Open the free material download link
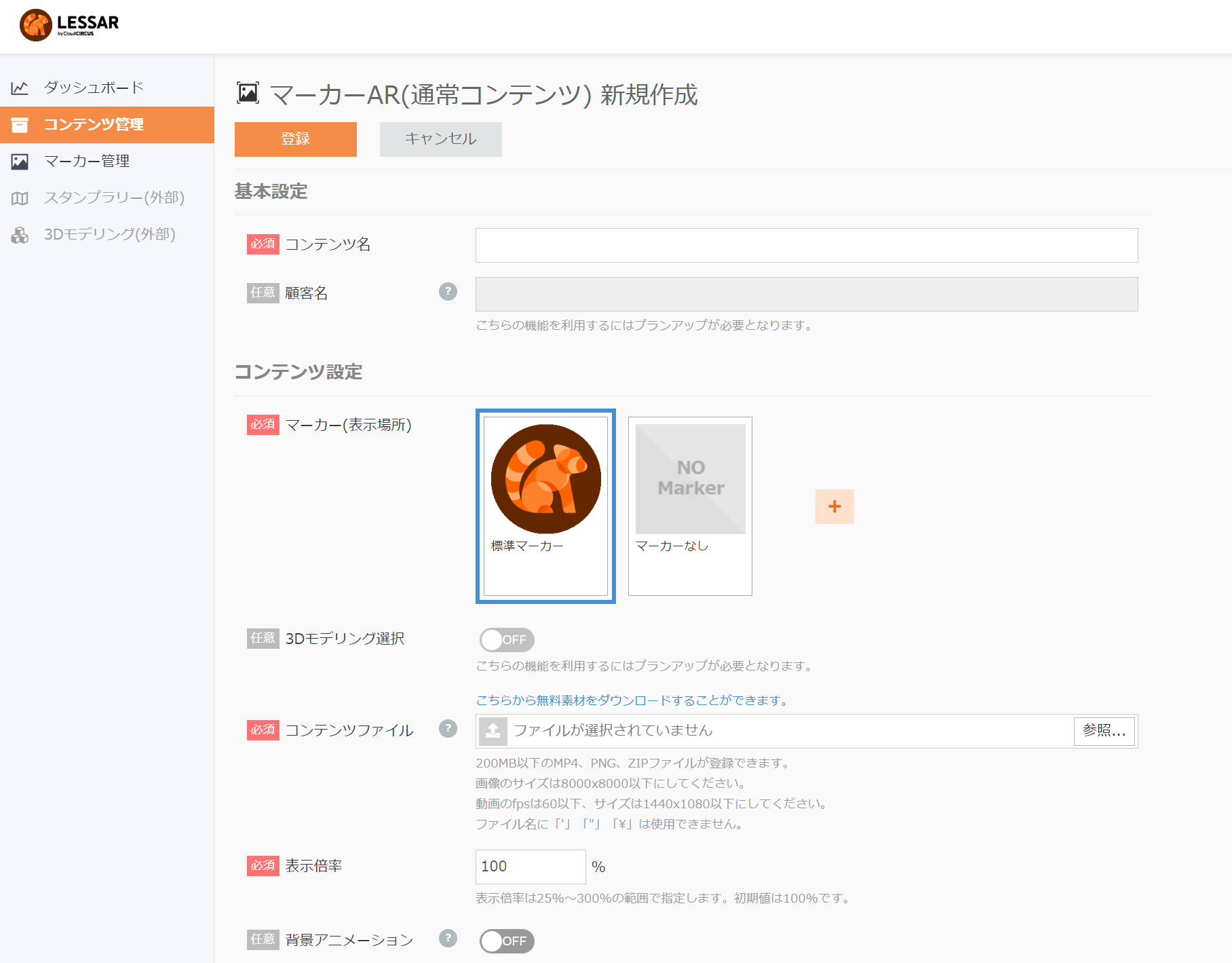 tap(633, 700)
